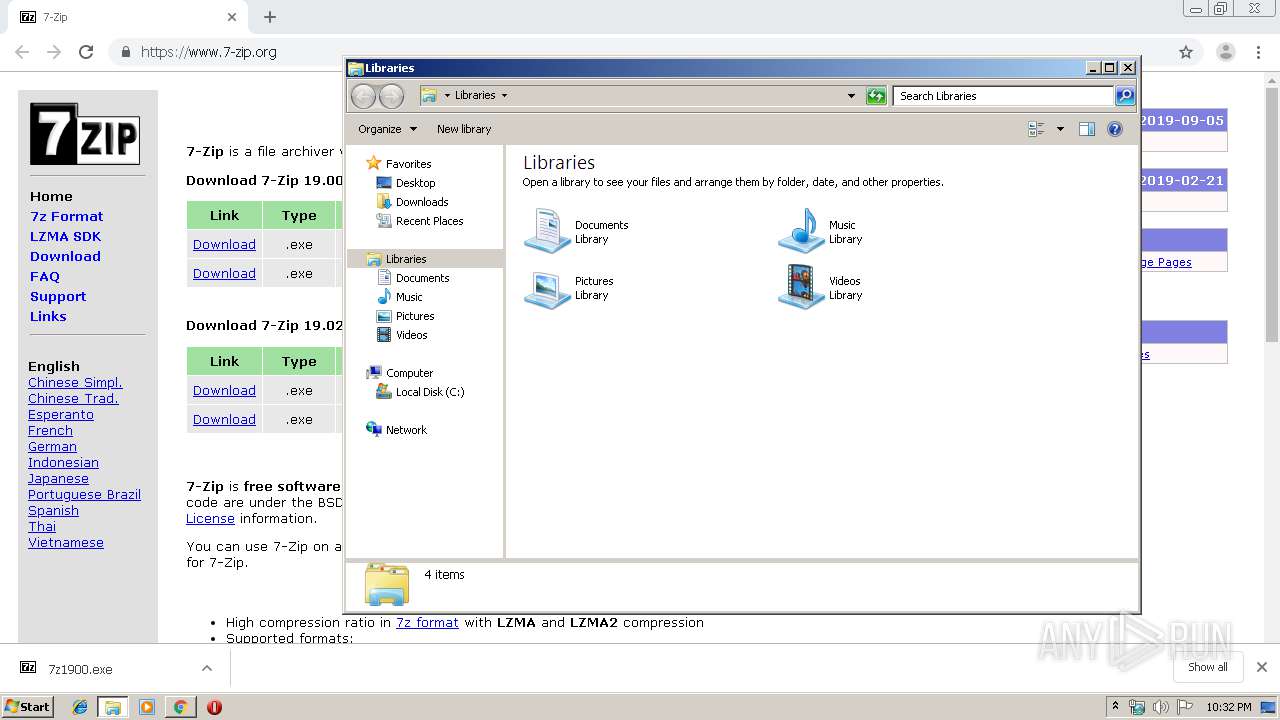
Task: Open Chrome from taskbar
Action: click(x=180, y=707)
